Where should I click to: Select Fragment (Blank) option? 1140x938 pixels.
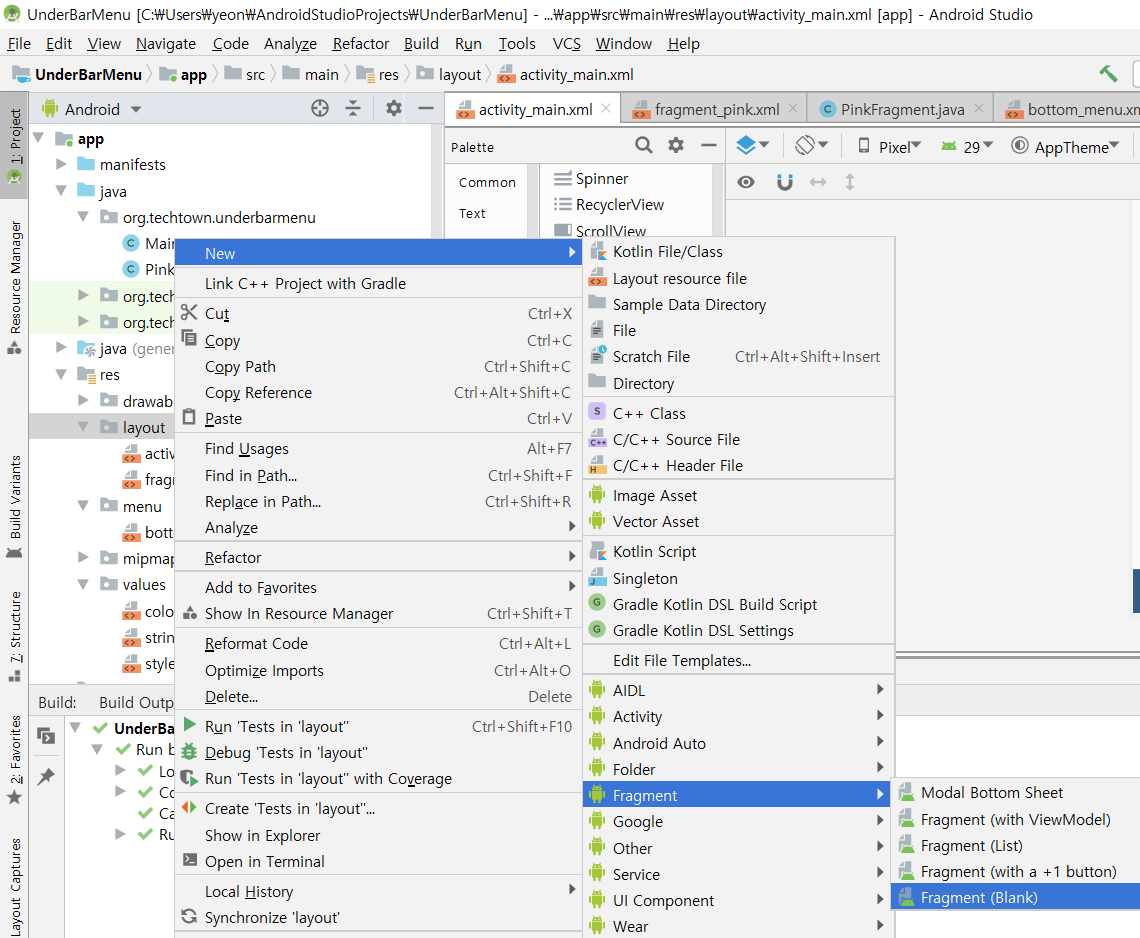click(1016, 897)
